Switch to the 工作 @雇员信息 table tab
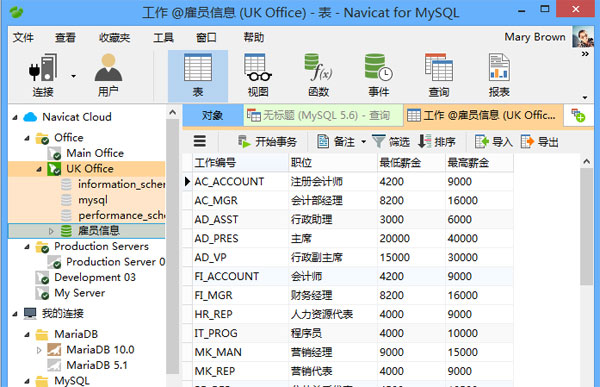Screen dimensions: 600x387 coord(483,115)
